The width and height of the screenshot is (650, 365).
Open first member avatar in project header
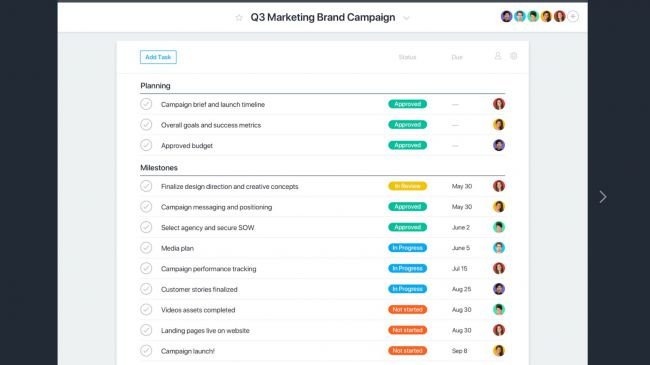pos(506,17)
